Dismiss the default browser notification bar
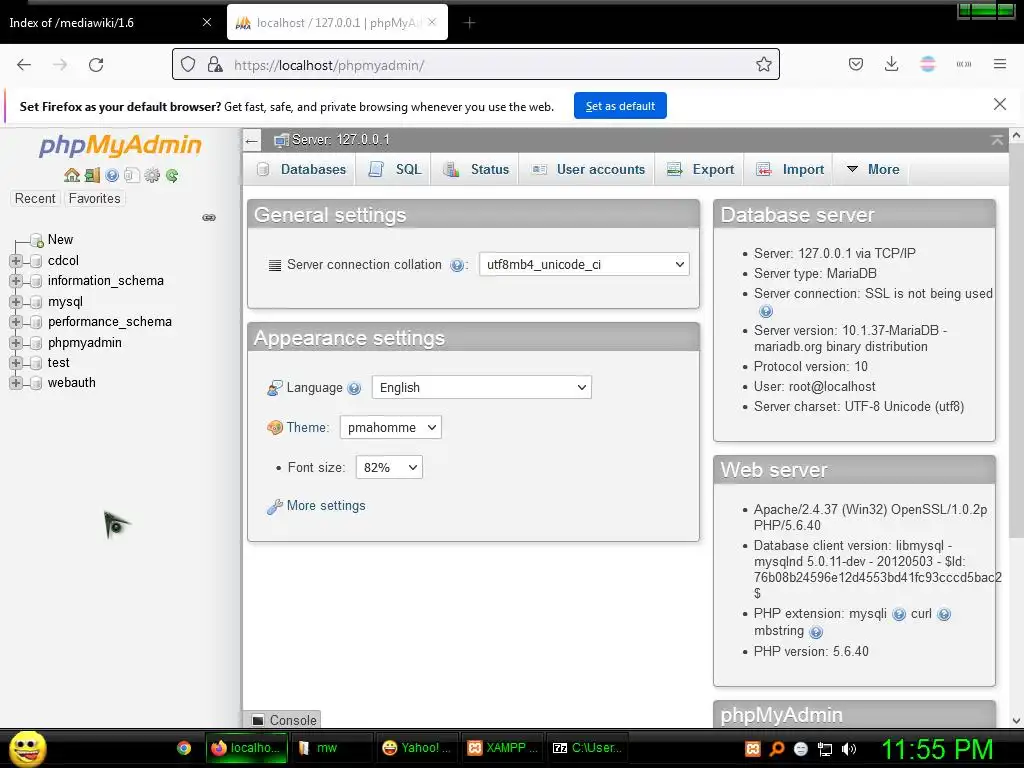This screenshot has width=1024, height=768. [999, 104]
